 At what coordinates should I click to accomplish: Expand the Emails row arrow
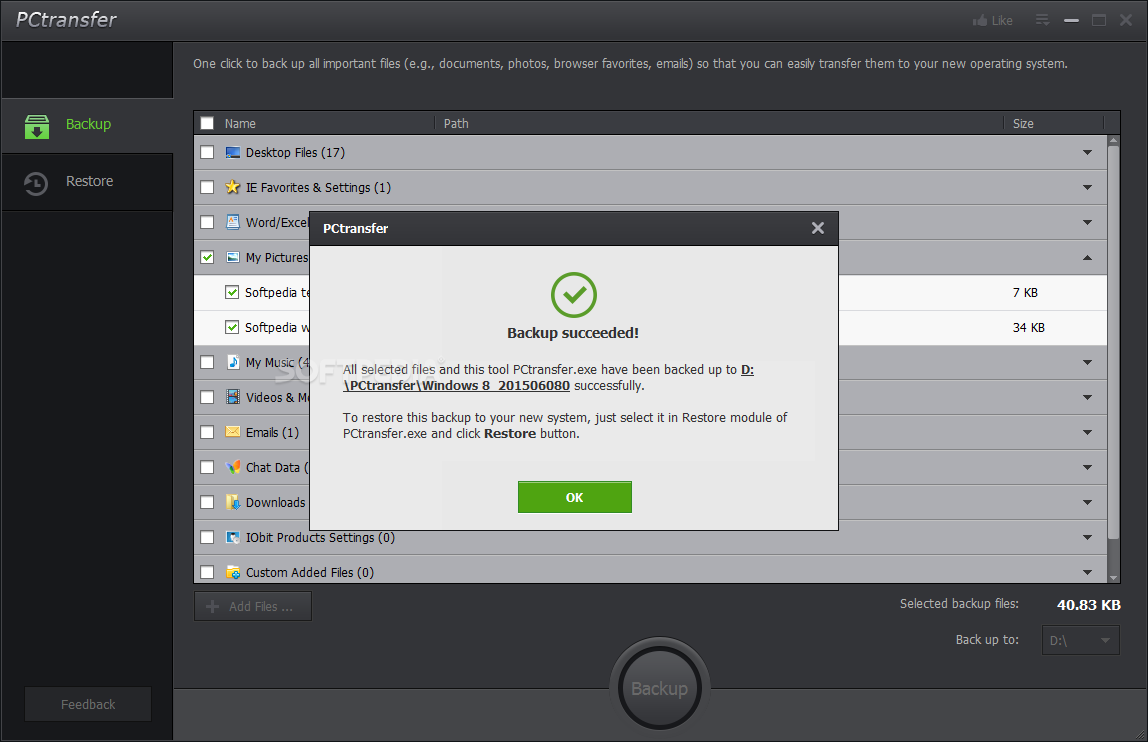(1087, 432)
